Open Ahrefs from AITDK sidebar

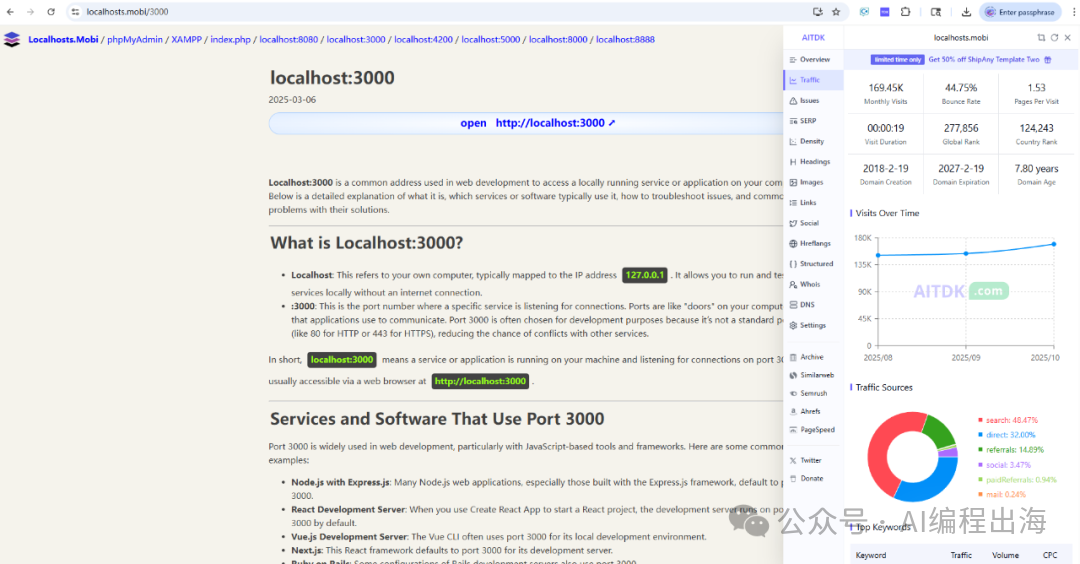813,411
